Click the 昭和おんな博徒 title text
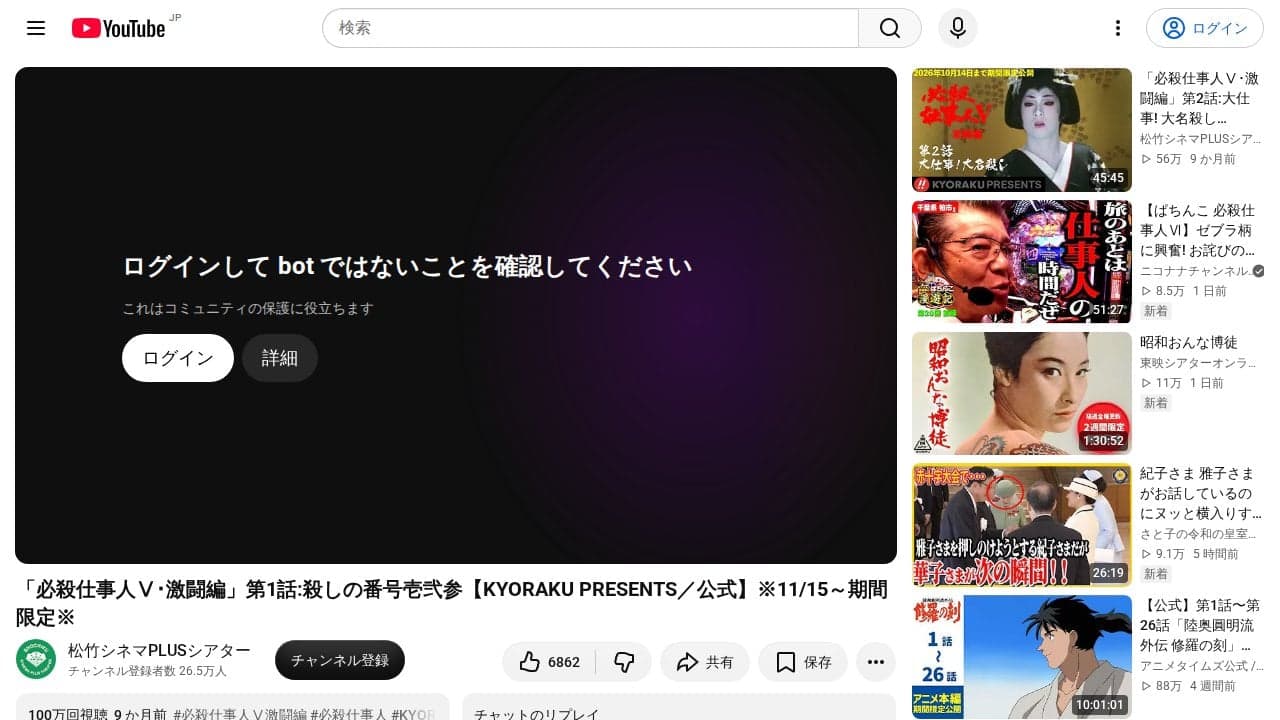The width and height of the screenshot is (1280, 720). [1189, 342]
